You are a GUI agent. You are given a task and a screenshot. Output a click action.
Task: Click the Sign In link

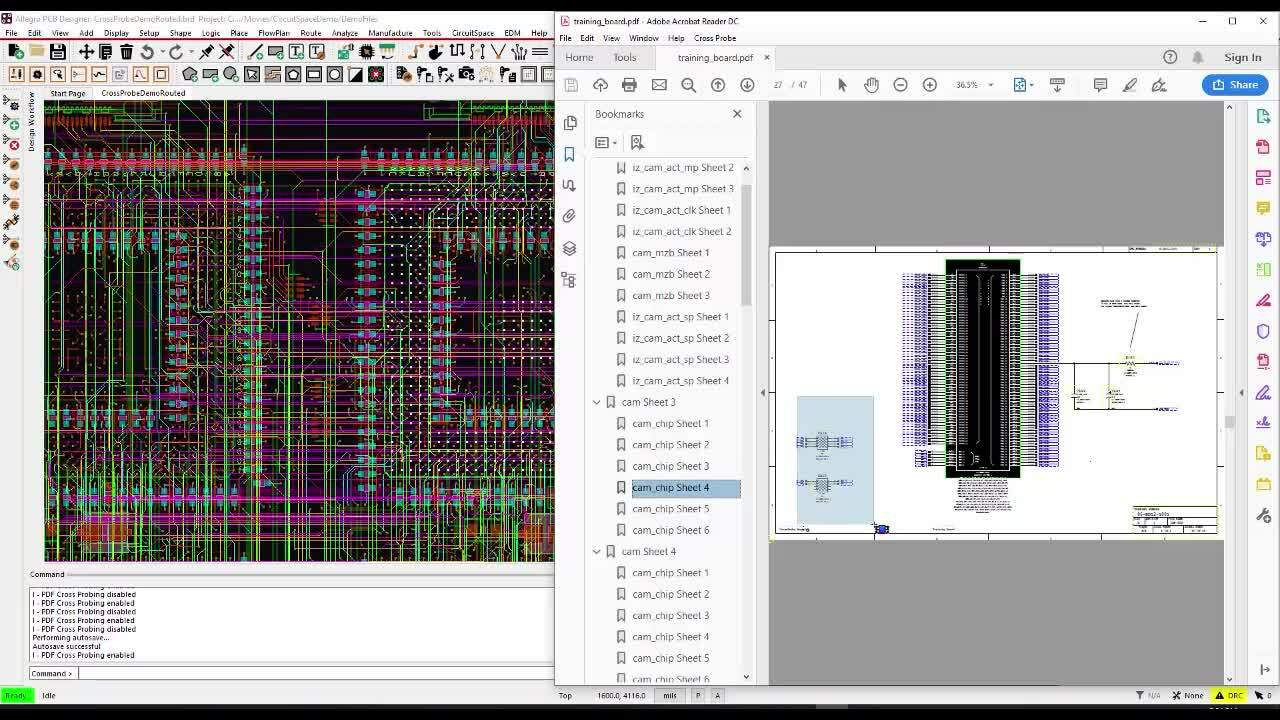1243,57
